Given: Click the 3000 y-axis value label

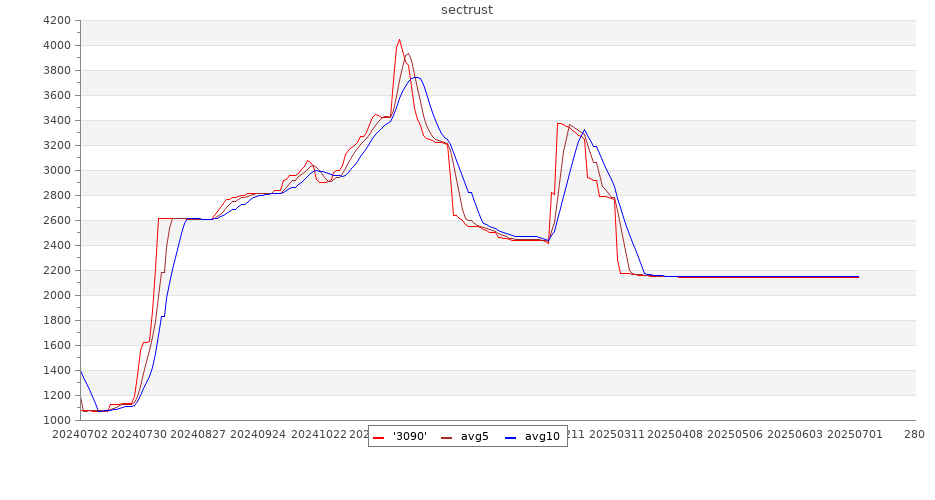Looking at the screenshot, I should point(57,170).
